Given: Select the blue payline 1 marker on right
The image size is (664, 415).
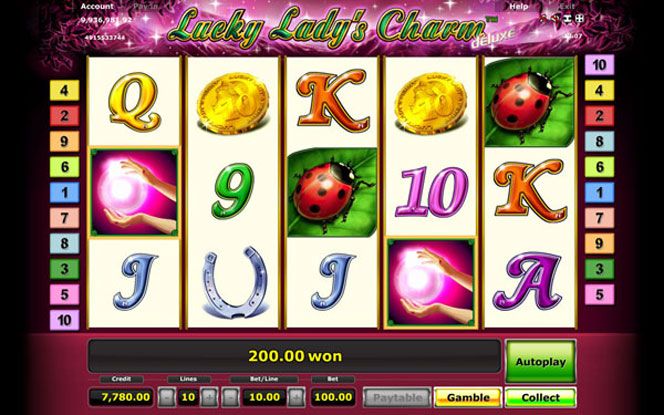Looking at the screenshot, I should pyautogui.click(x=599, y=193).
